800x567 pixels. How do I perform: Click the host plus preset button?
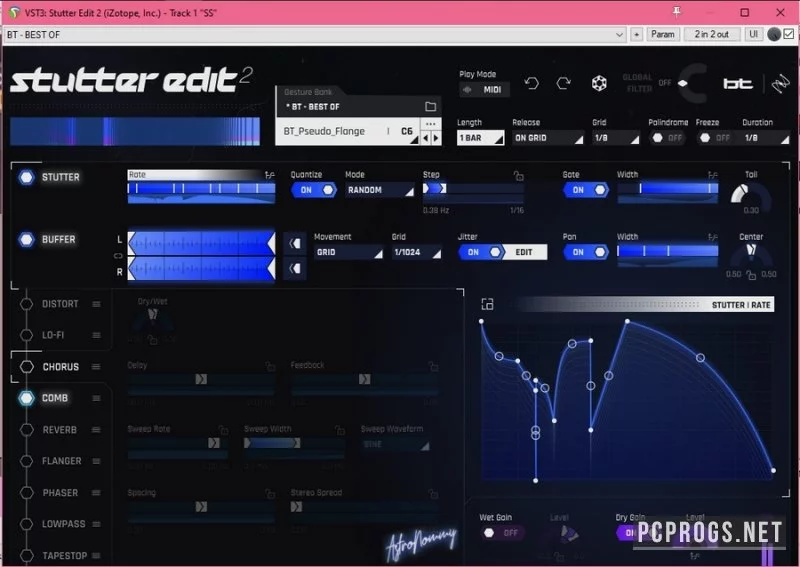(x=636, y=34)
